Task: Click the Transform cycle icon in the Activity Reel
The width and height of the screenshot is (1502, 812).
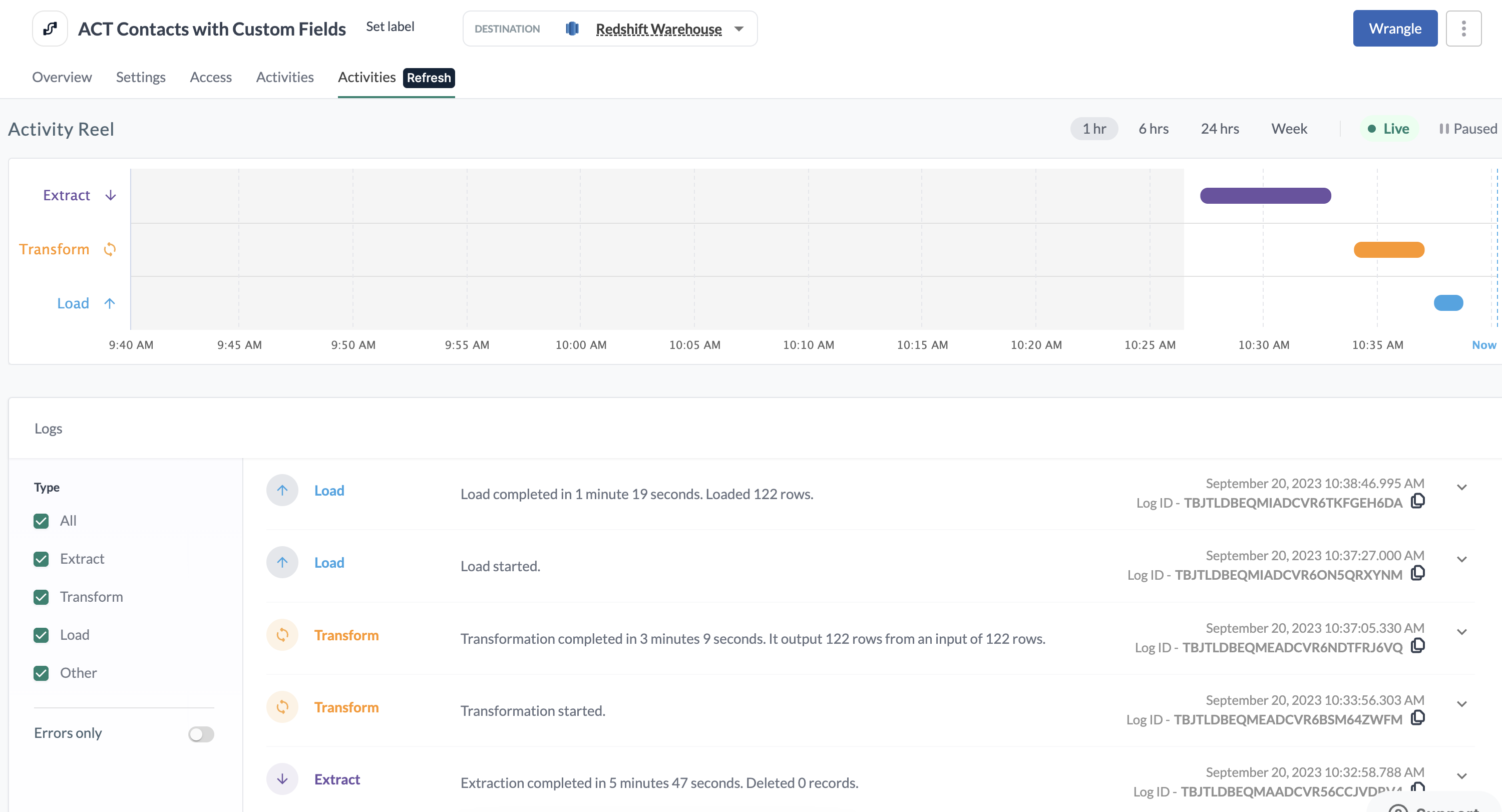Action: tap(110, 249)
